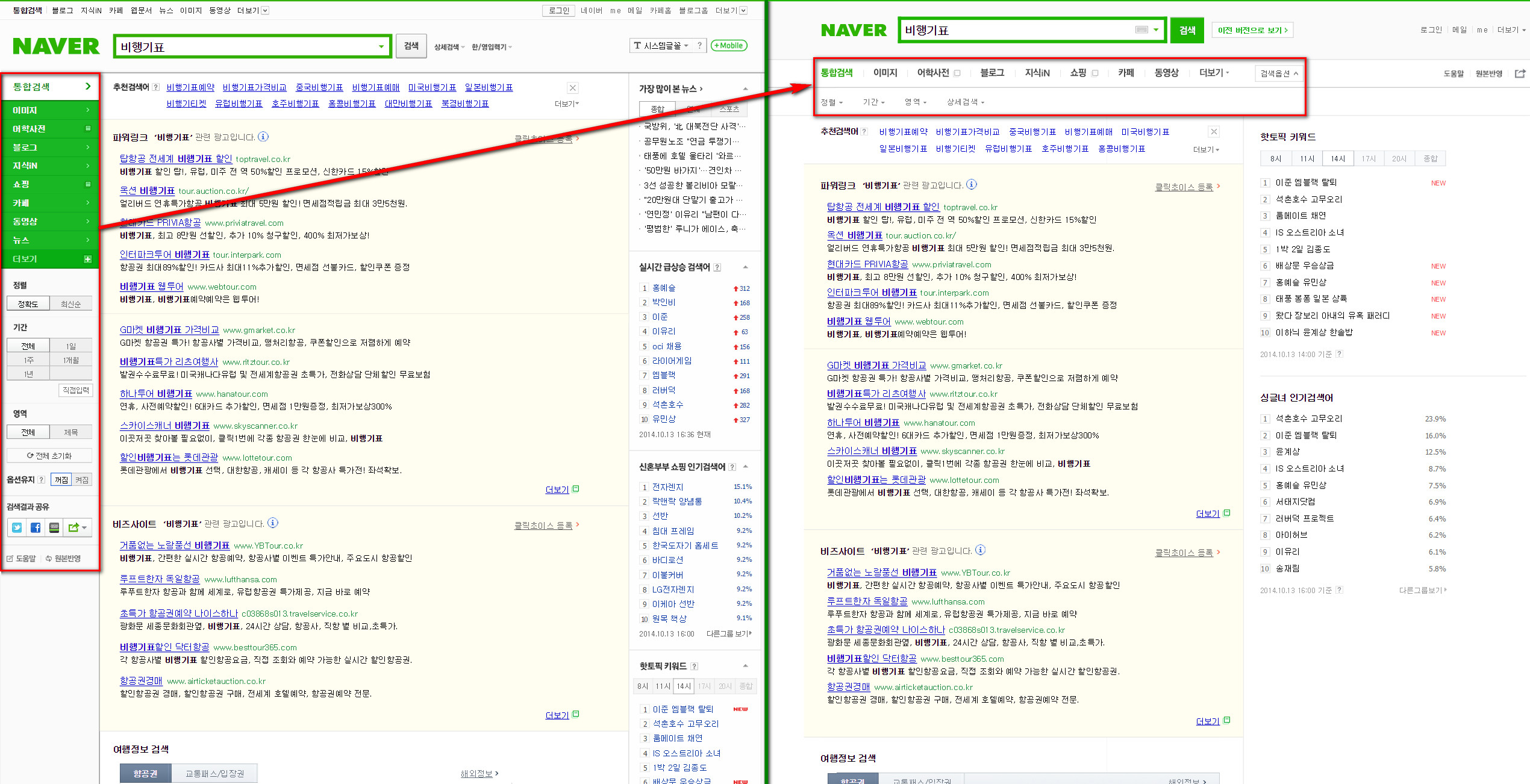Image resolution: width=1530 pixels, height=784 pixels.
Task: Click the help question mark next to 옵션유지
Action: click(x=41, y=480)
